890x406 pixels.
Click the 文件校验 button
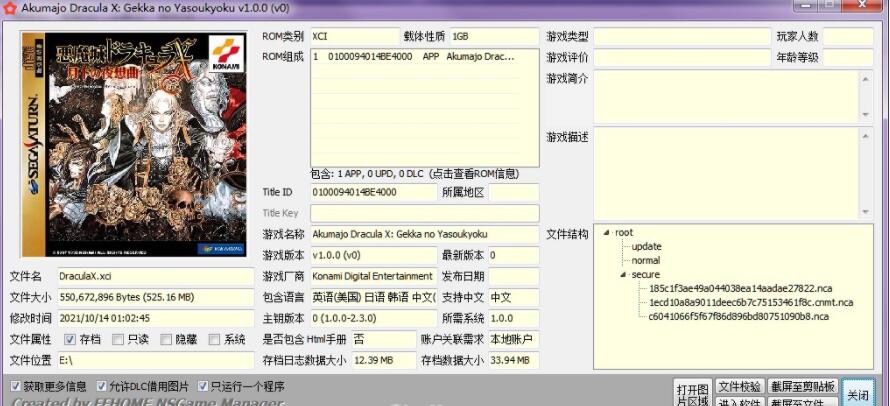pyautogui.click(x=739, y=387)
